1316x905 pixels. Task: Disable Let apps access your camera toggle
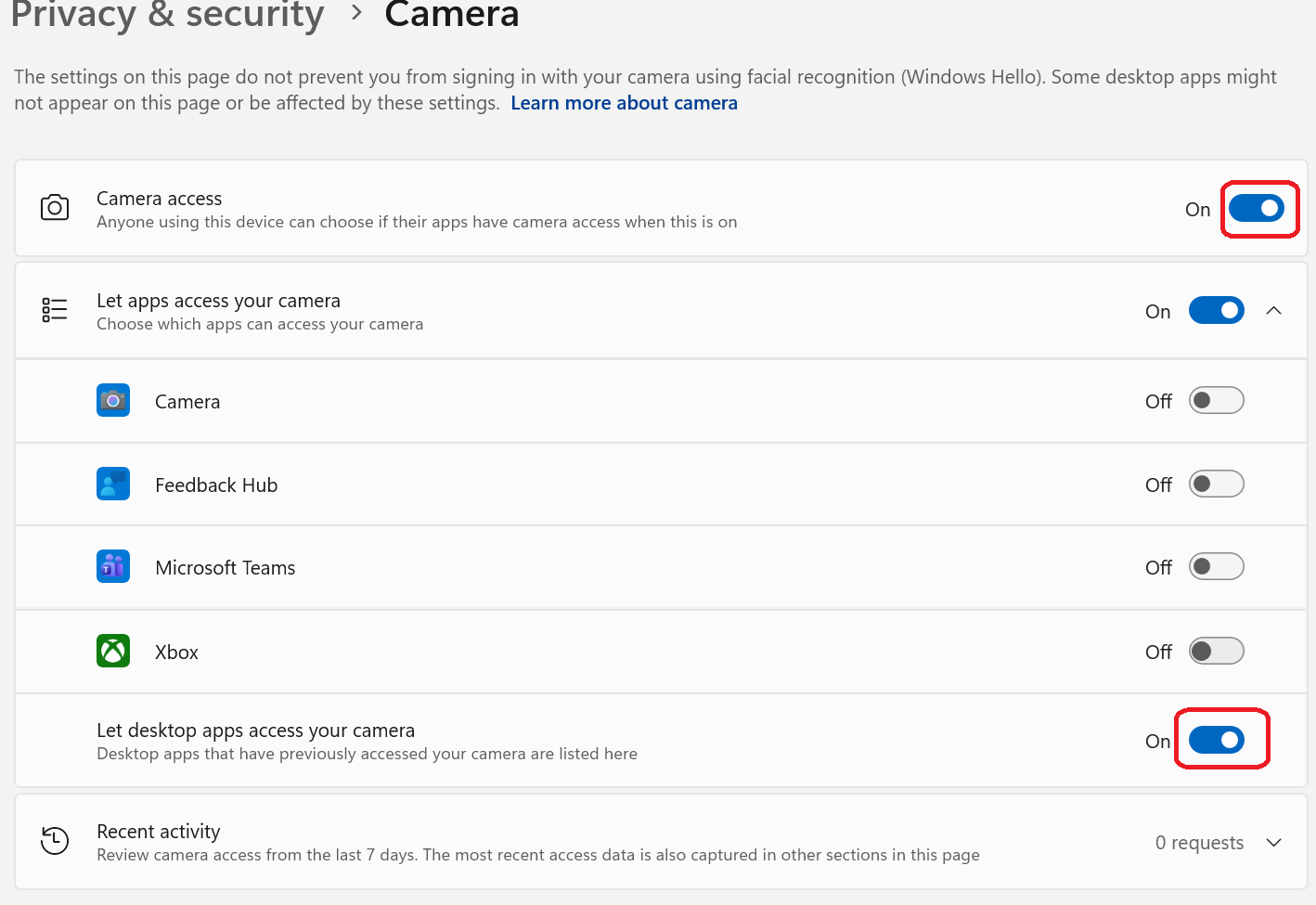click(x=1216, y=310)
